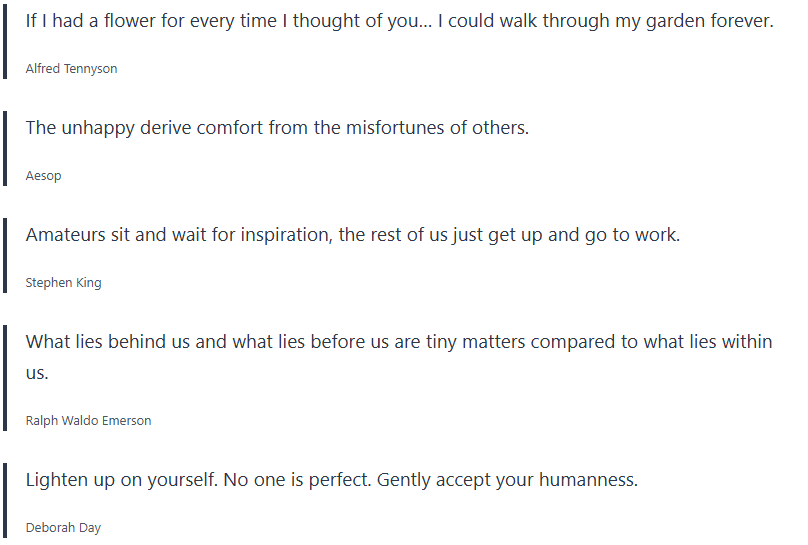Viewport: 808px width, 545px height.
Task: Click the vertical bar beside Deborah Day quote
Action: 5,500
